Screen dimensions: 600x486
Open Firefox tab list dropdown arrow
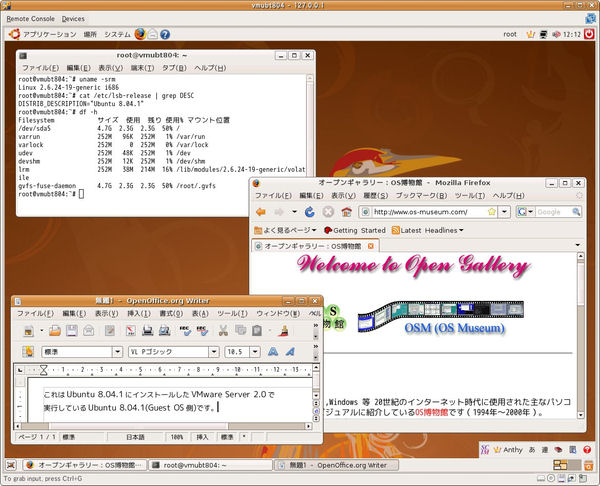pos(577,245)
